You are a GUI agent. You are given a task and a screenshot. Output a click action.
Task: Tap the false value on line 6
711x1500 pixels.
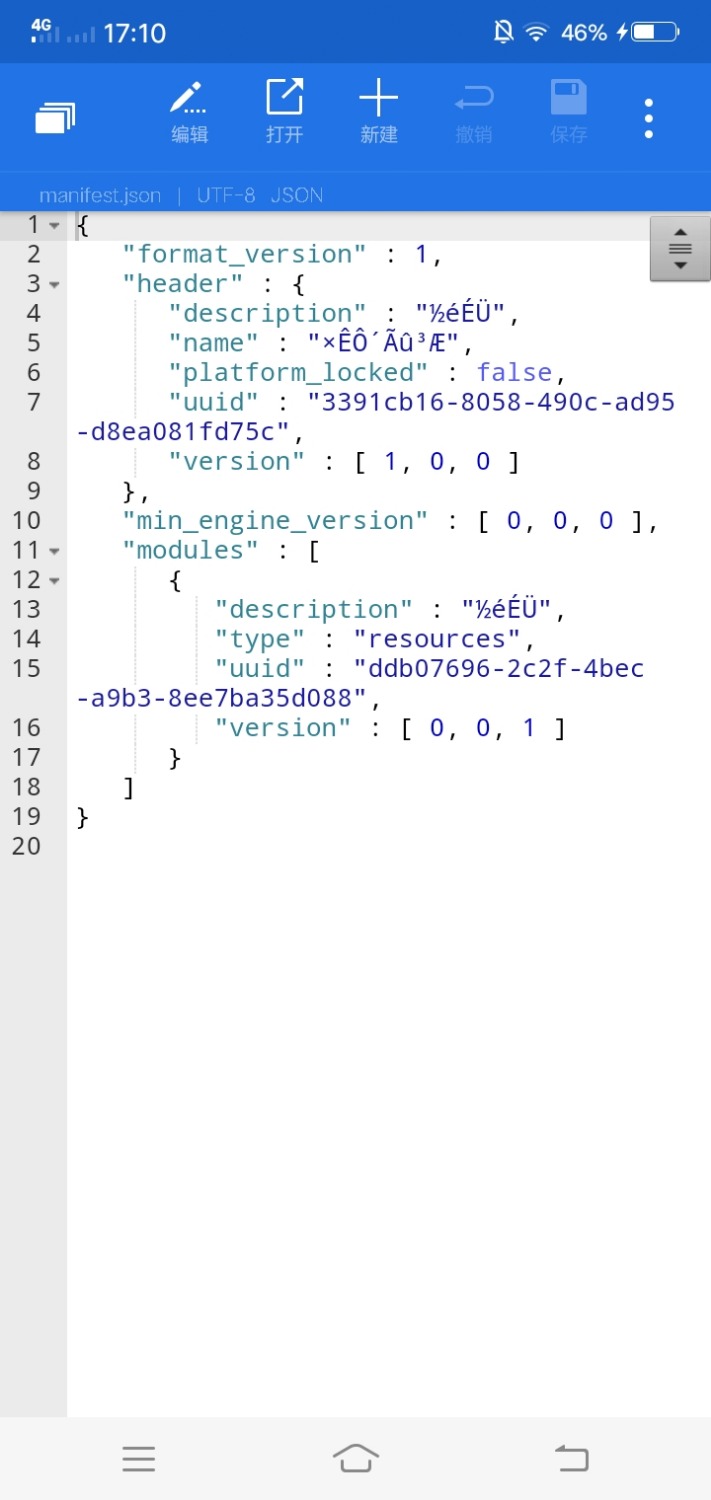[514, 373]
